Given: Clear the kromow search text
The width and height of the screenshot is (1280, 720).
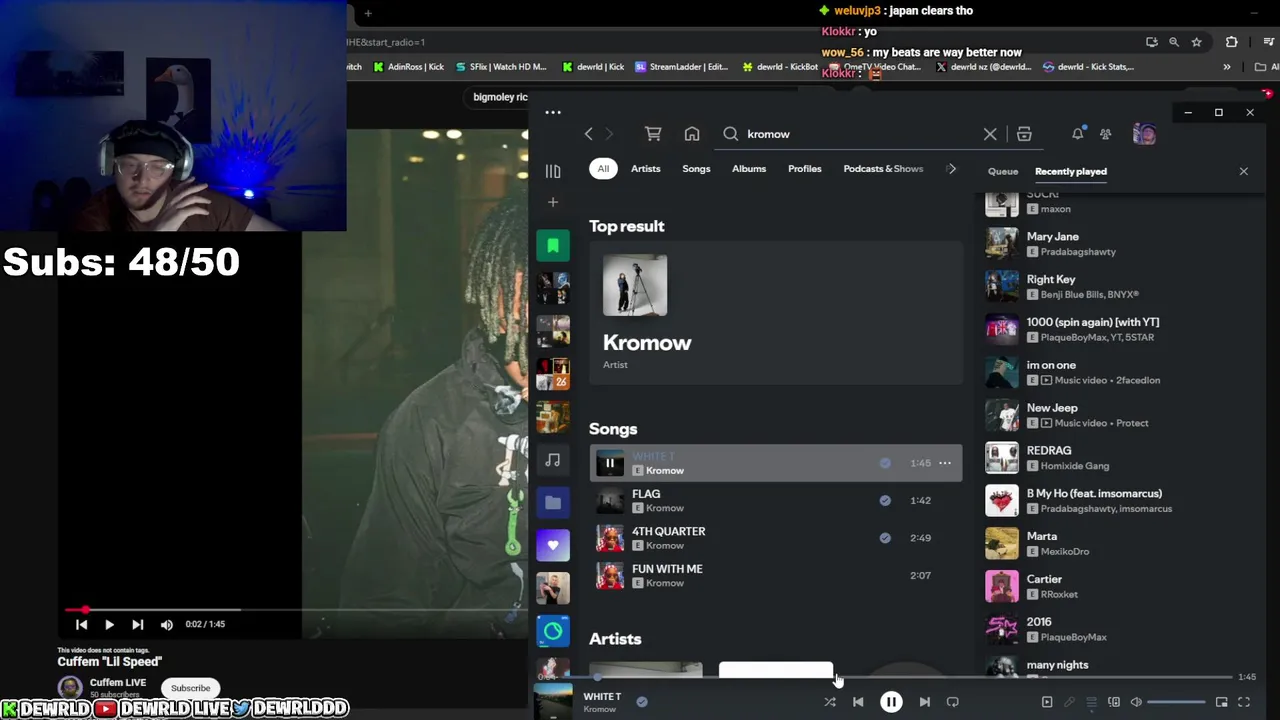Looking at the screenshot, I should pyautogui.click(x=990, y=134).
